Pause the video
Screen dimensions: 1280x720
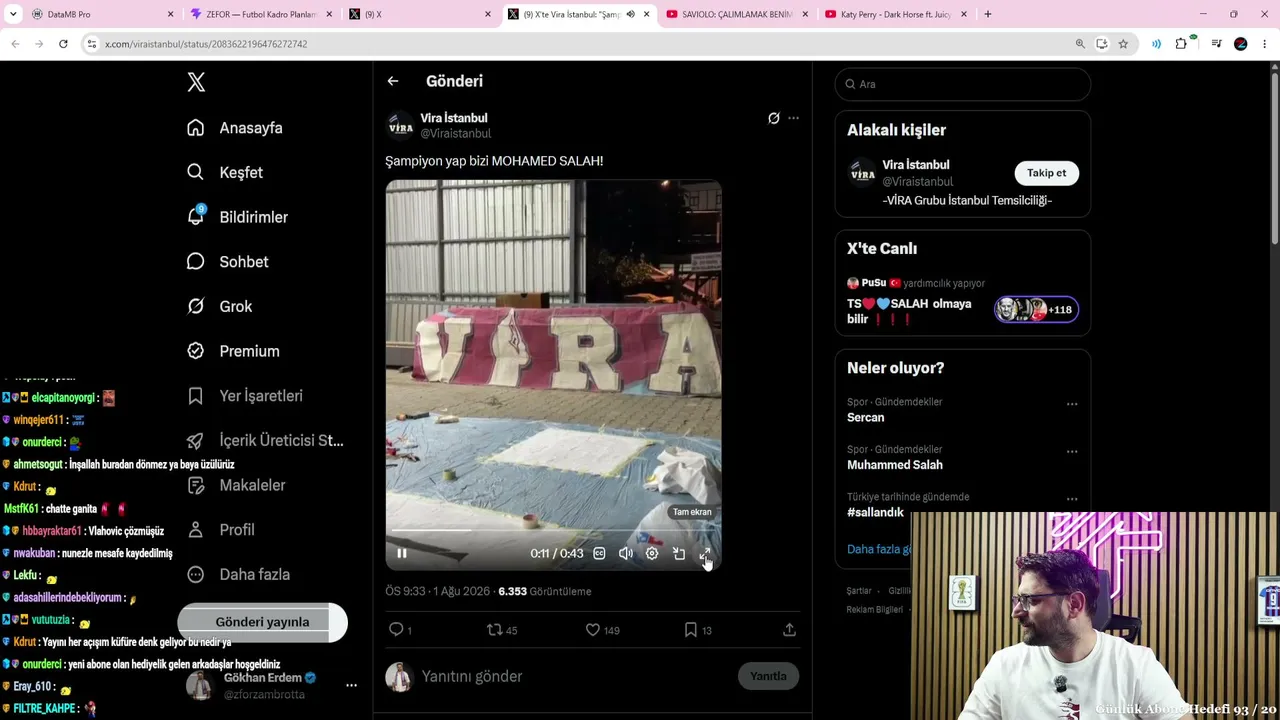click(402, 553)
